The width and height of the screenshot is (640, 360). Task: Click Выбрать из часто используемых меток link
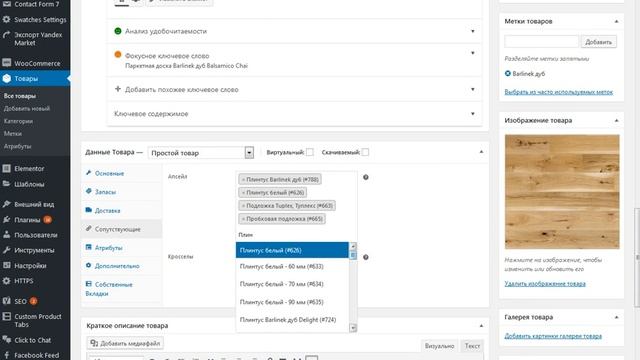click(x=558, y=92)
